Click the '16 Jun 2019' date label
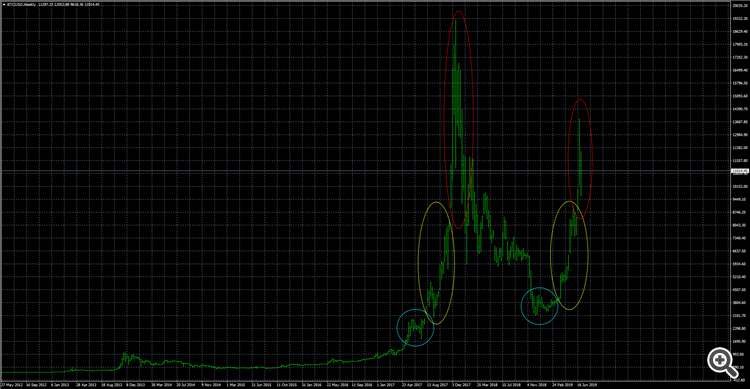 click(x=587, y=384)
